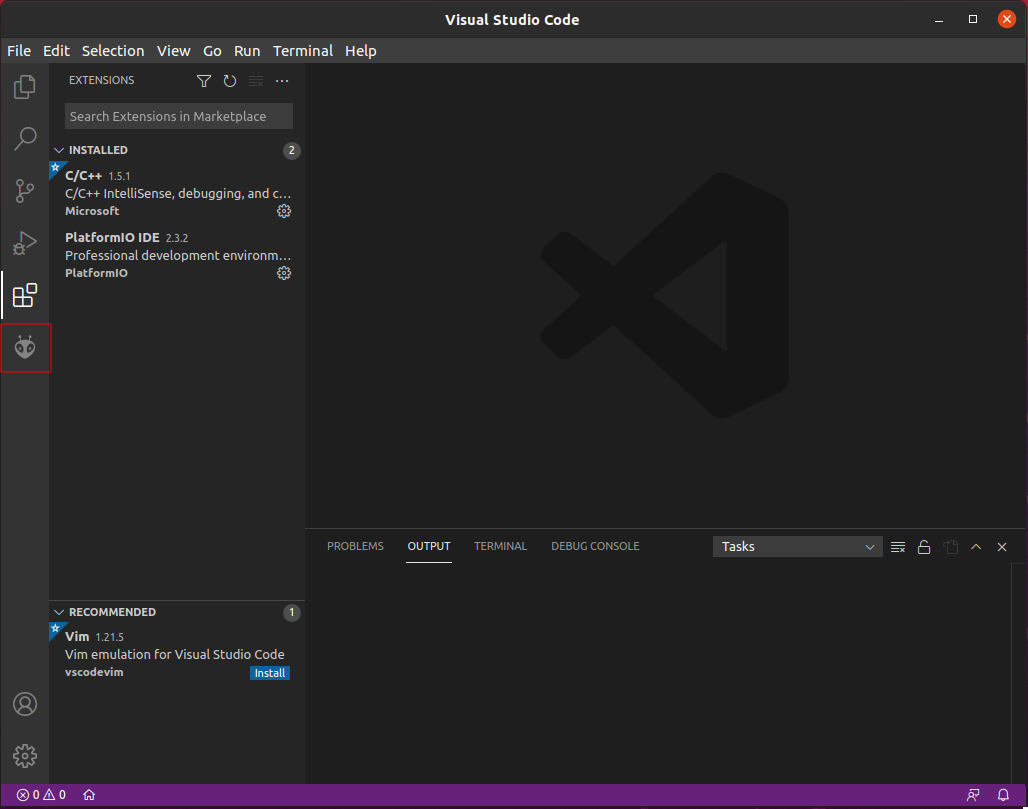Switch to the TERMINAL tab
The width and height of the screenshot is (1028, 809).
500,546
